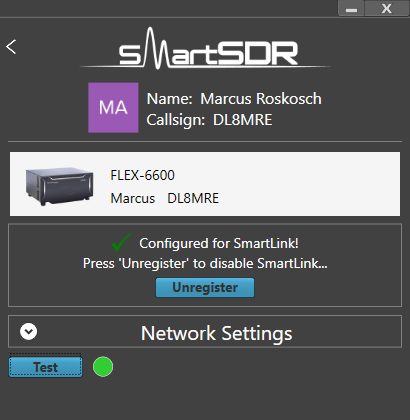Click the SmartSDR logo
Viewport: 410px width, 420px height.
205,48
